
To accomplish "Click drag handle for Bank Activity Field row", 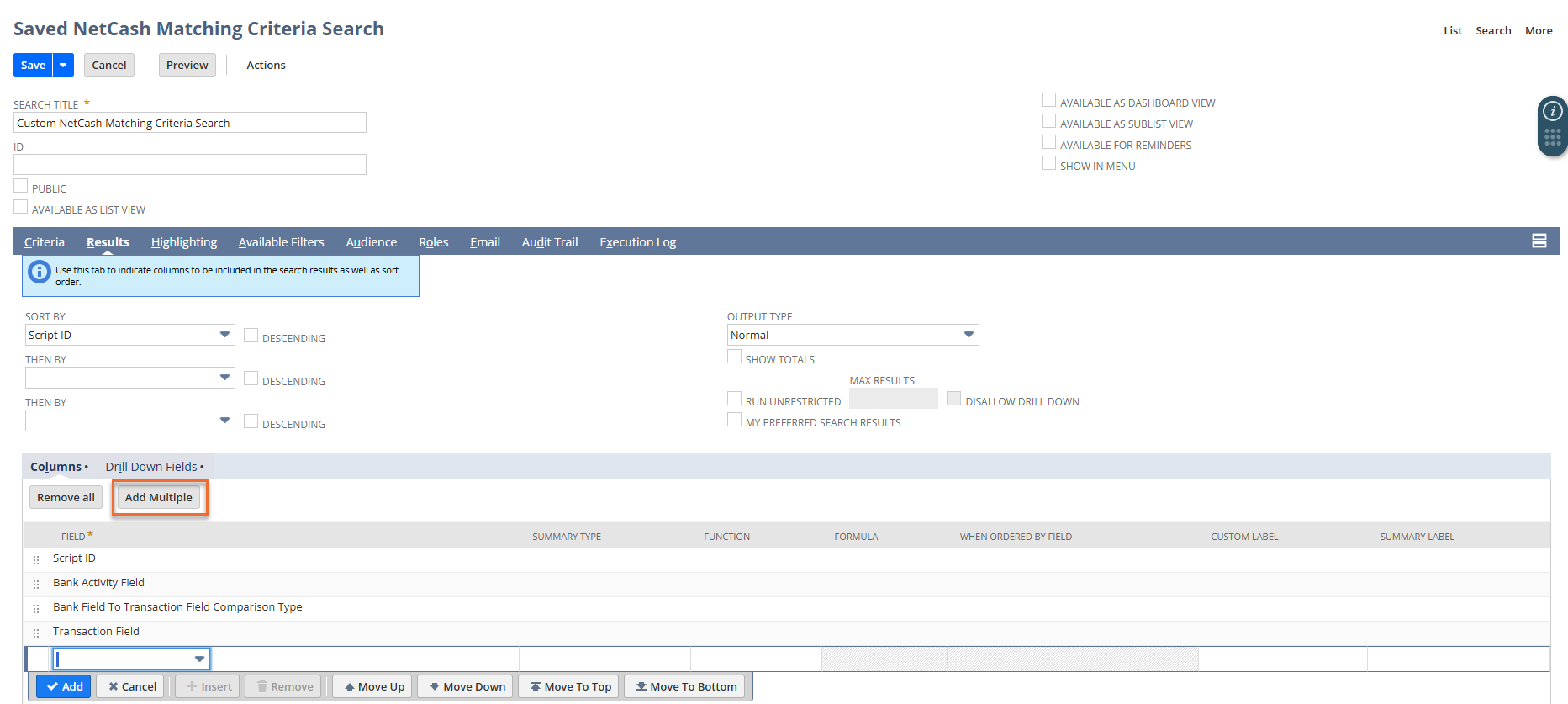I will [36, 584].
